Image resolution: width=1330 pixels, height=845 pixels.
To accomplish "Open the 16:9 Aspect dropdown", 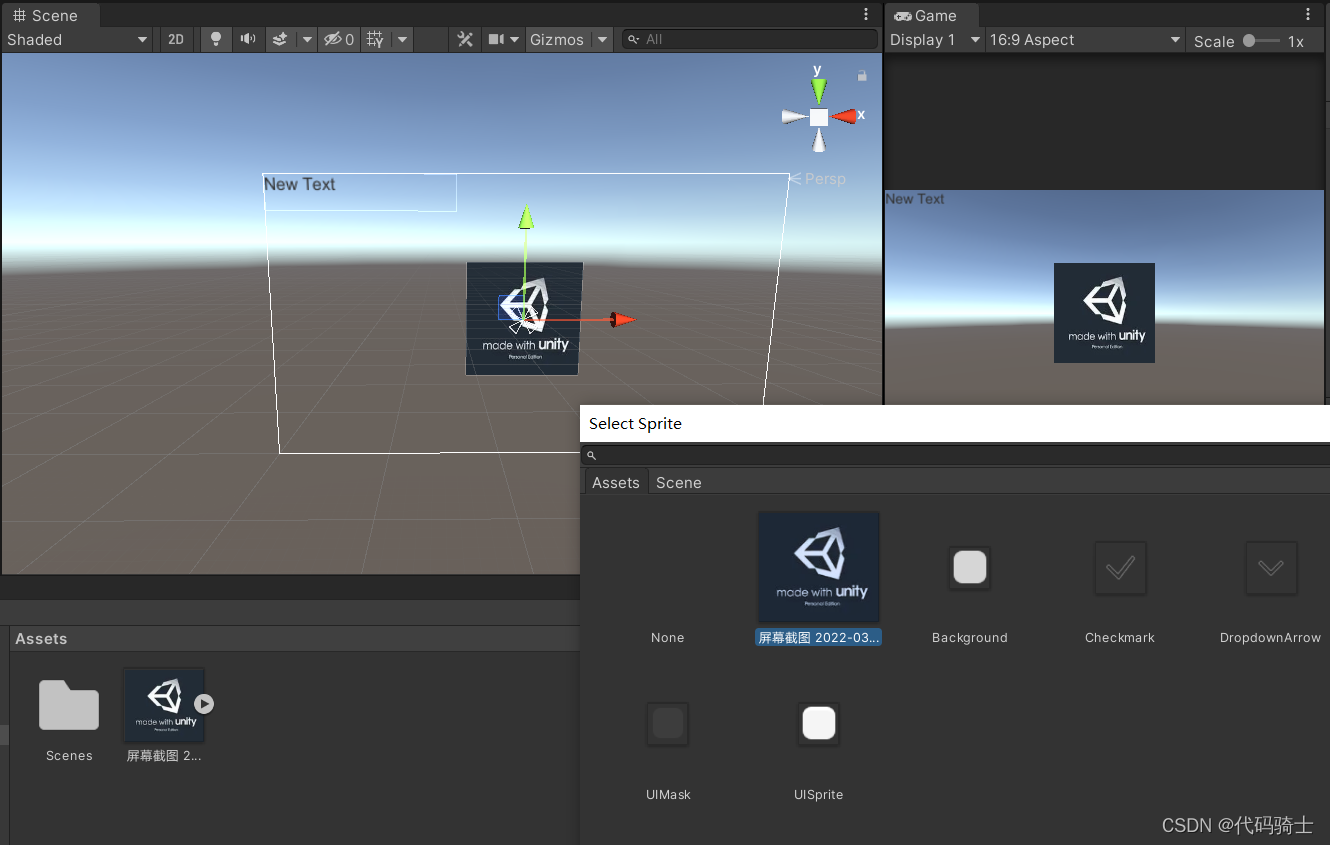I will pos(1085,40).
